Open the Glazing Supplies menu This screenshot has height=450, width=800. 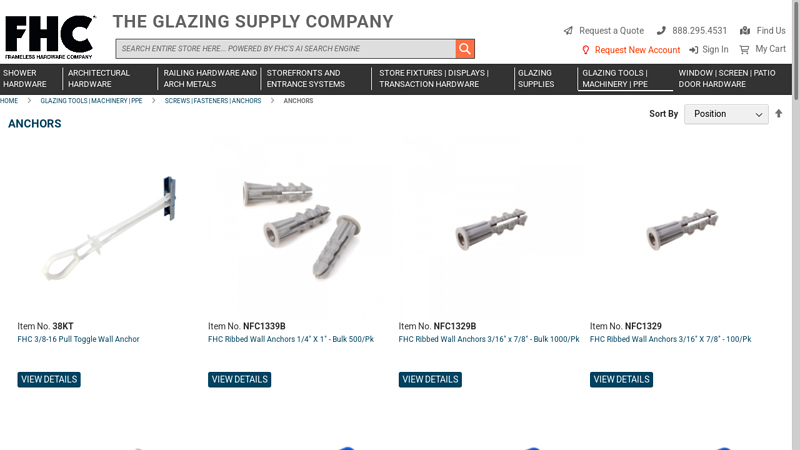(x=536, y=79)
